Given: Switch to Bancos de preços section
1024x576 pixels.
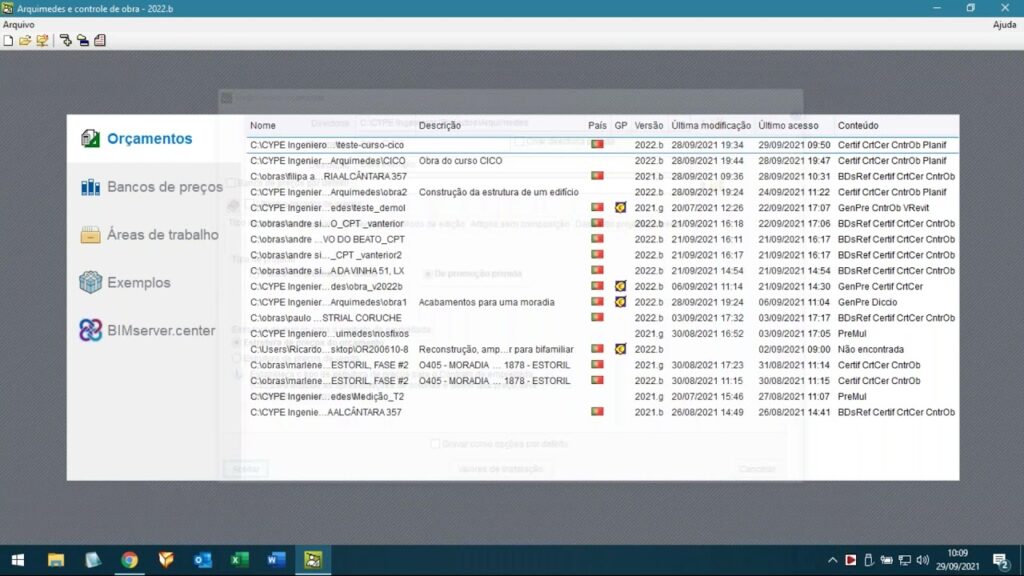Looking at the screenshot, I should (164, 187).
